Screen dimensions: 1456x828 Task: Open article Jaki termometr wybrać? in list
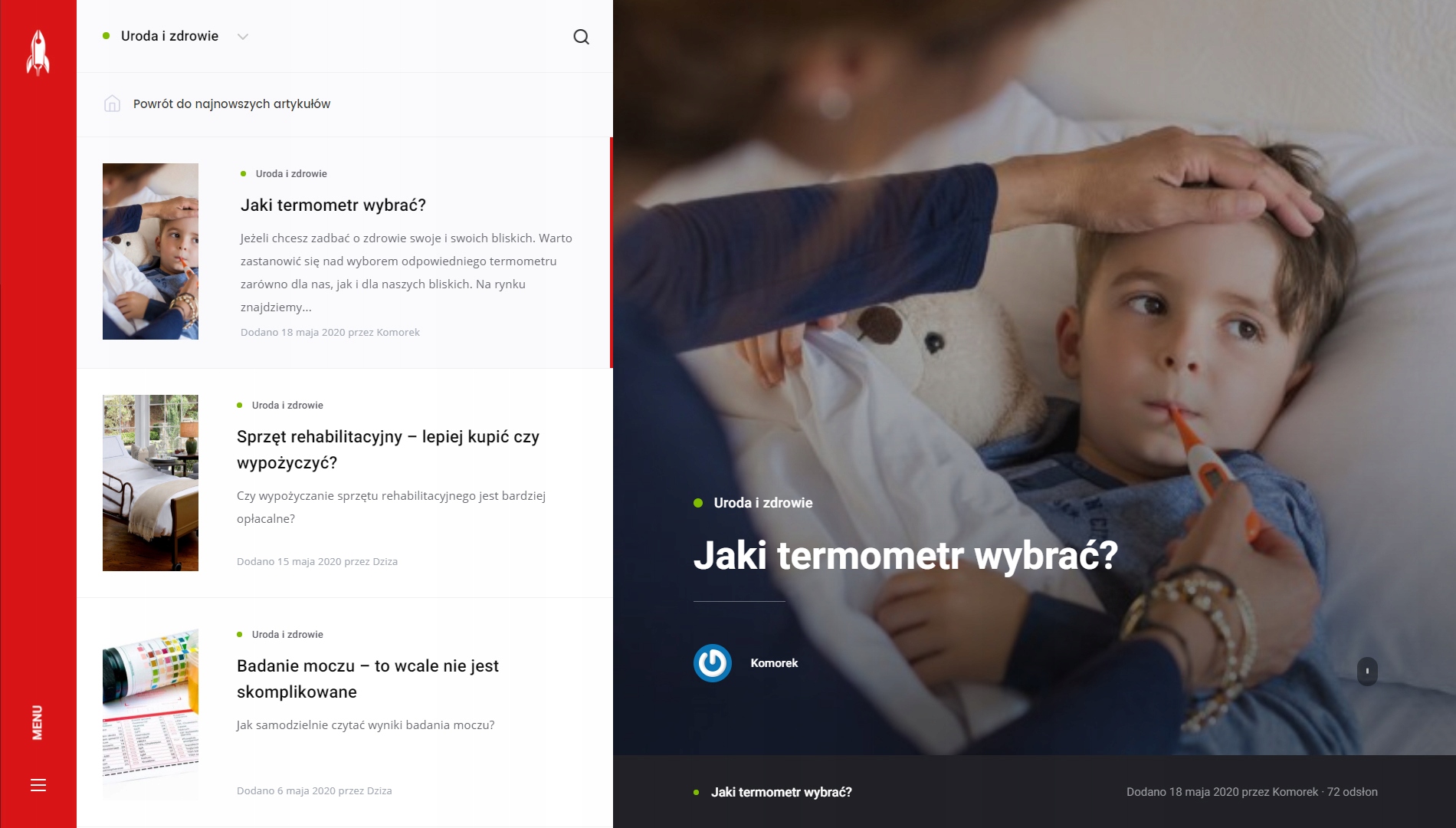point(333,205)
